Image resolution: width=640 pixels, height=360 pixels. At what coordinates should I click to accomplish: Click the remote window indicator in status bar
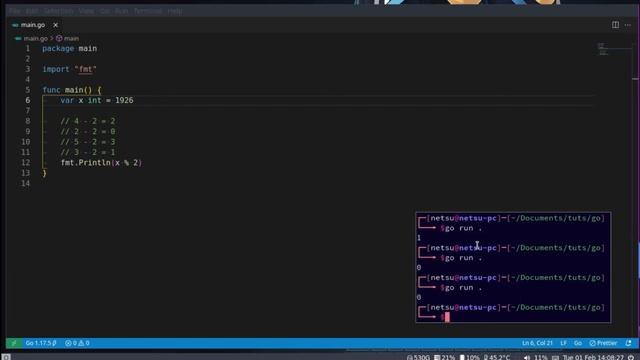click(13, 343)
